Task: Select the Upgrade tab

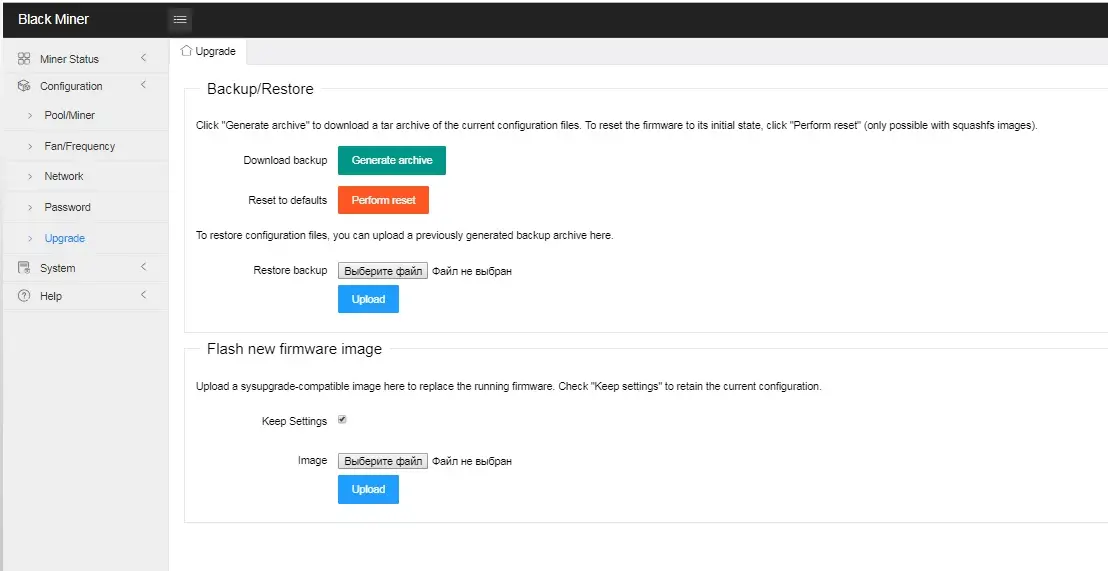Action: tap(208, 52)
